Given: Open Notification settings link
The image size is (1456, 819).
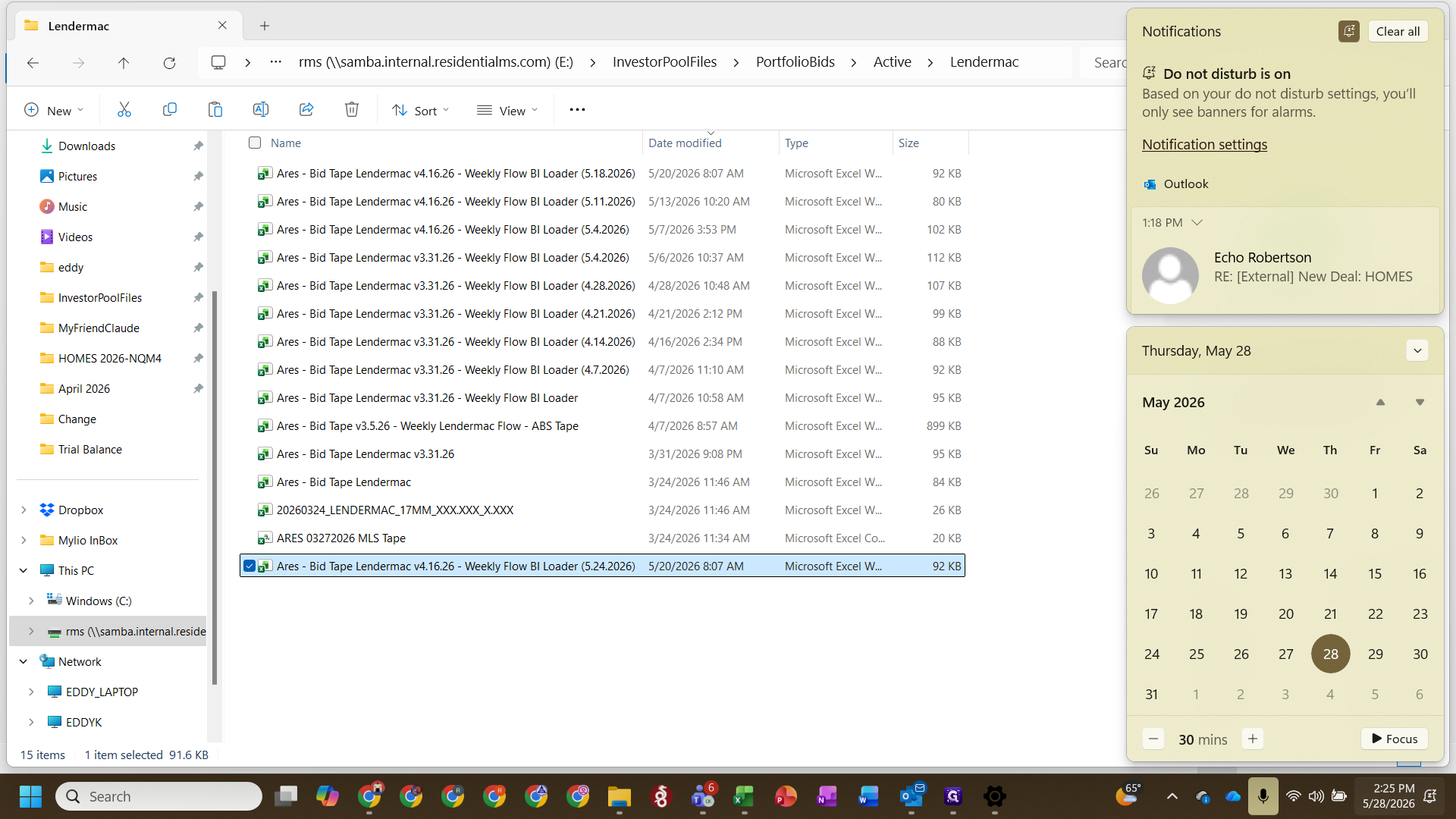Looking at the screenshot, I should tap(1204, 144).
